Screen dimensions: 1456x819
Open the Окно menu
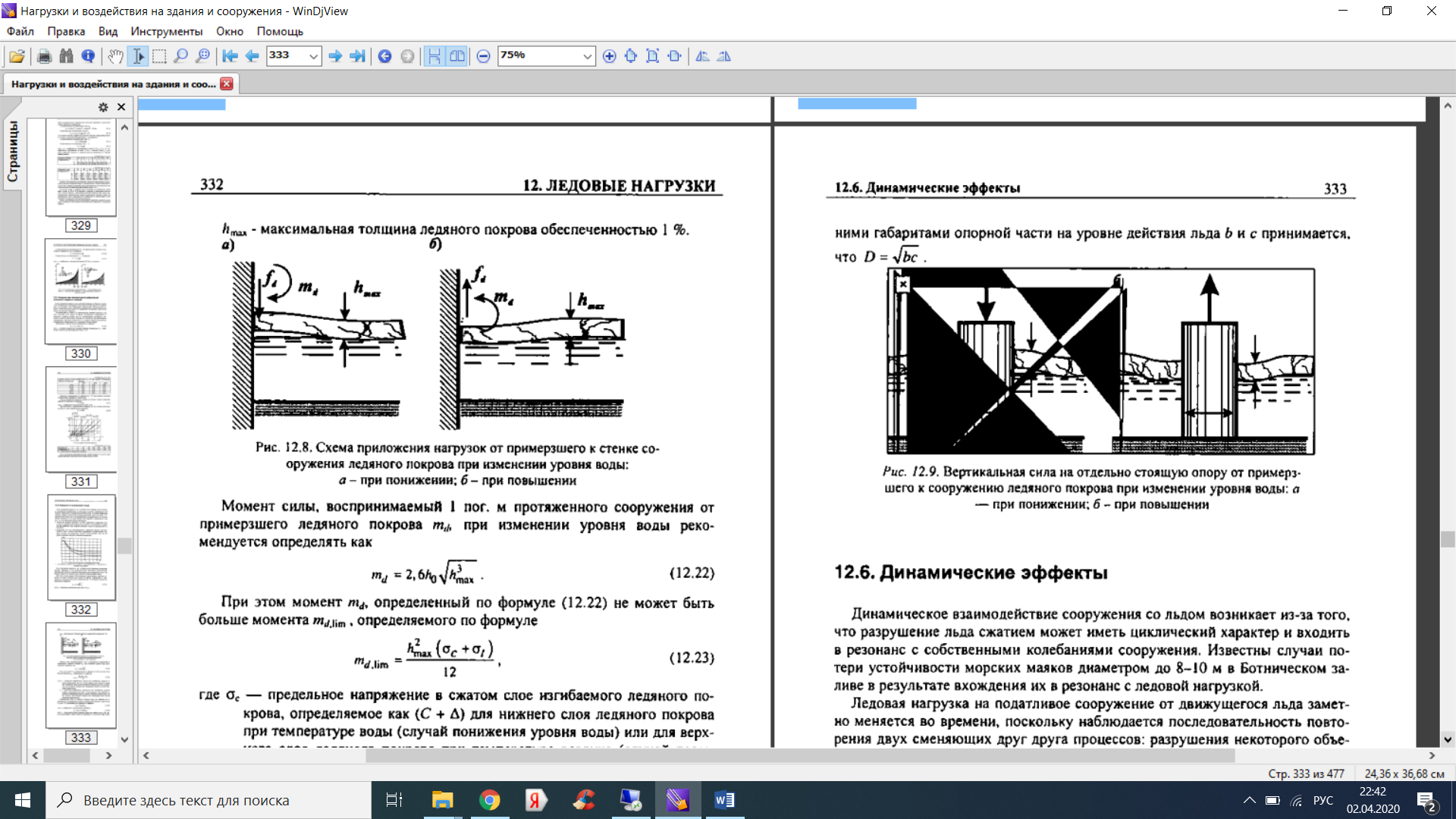pos(230,31)
